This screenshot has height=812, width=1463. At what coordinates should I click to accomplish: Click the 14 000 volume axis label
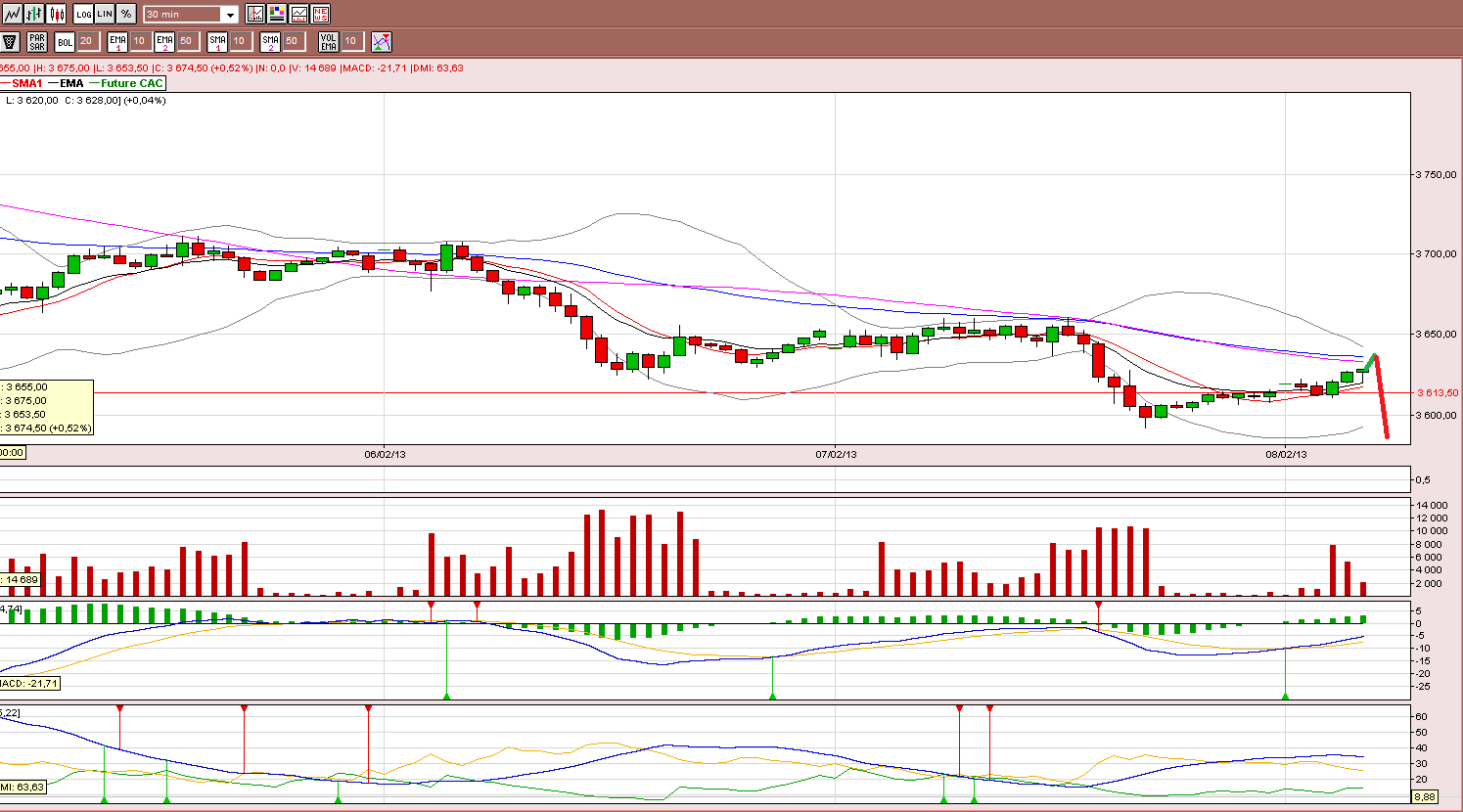(1433, 505)
